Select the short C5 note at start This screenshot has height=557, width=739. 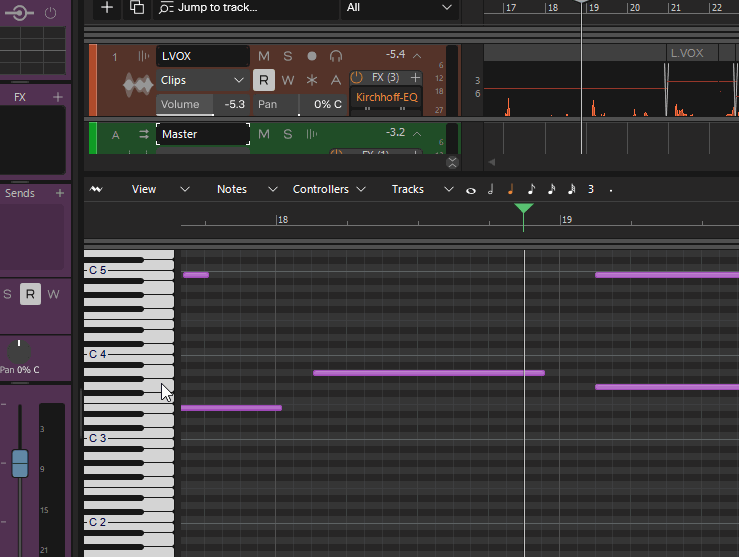tap(196, 275)
